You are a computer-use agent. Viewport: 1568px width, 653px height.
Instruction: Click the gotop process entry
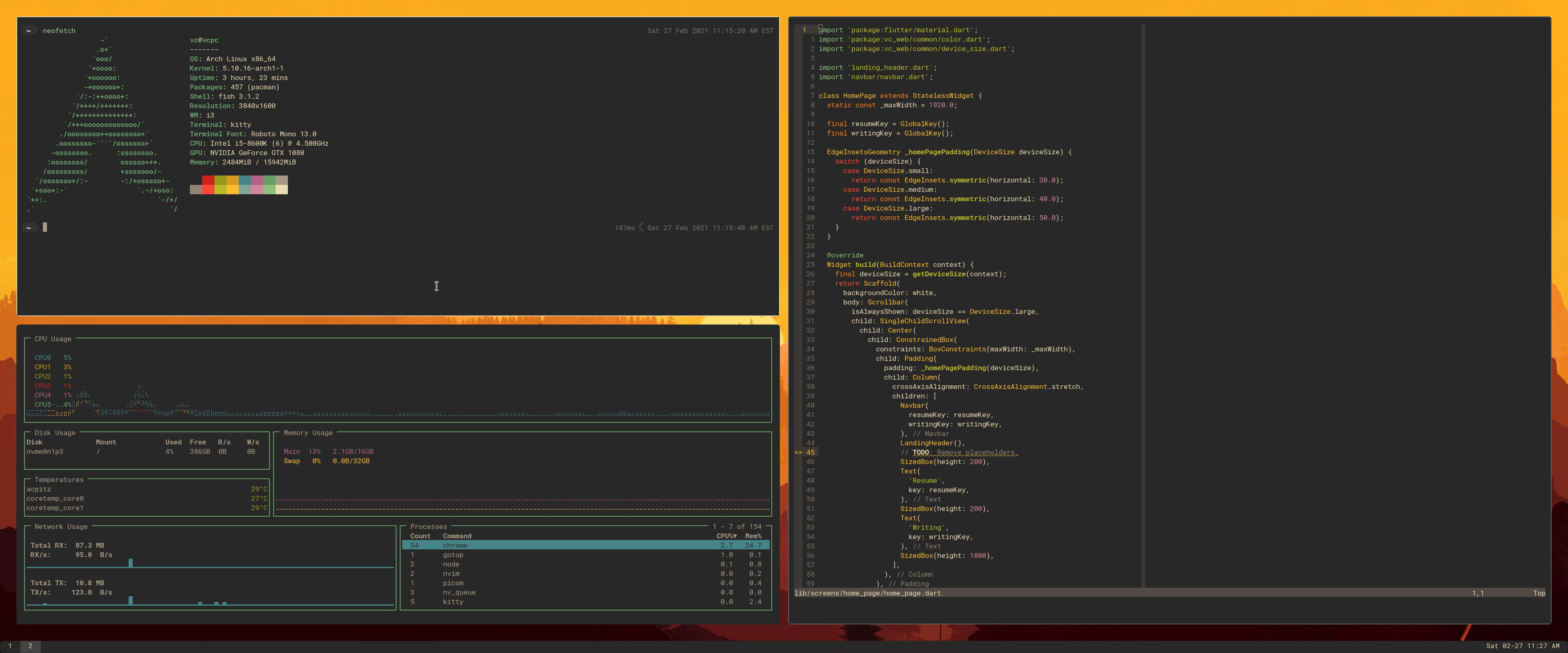pyautogui.click(x=453, y=554)
